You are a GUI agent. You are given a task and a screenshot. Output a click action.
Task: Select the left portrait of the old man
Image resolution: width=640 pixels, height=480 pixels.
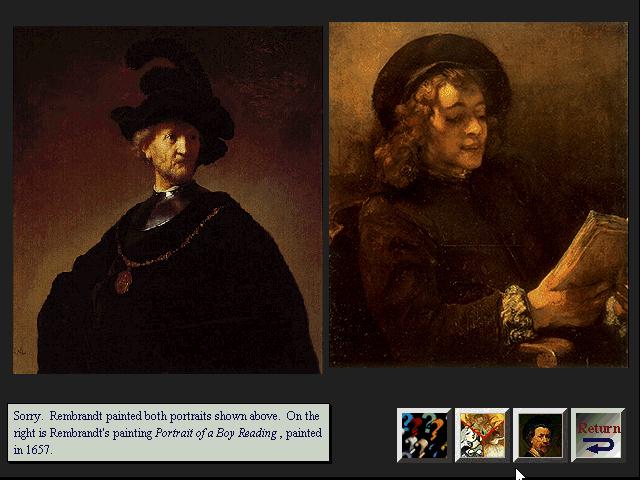point(167,200)
